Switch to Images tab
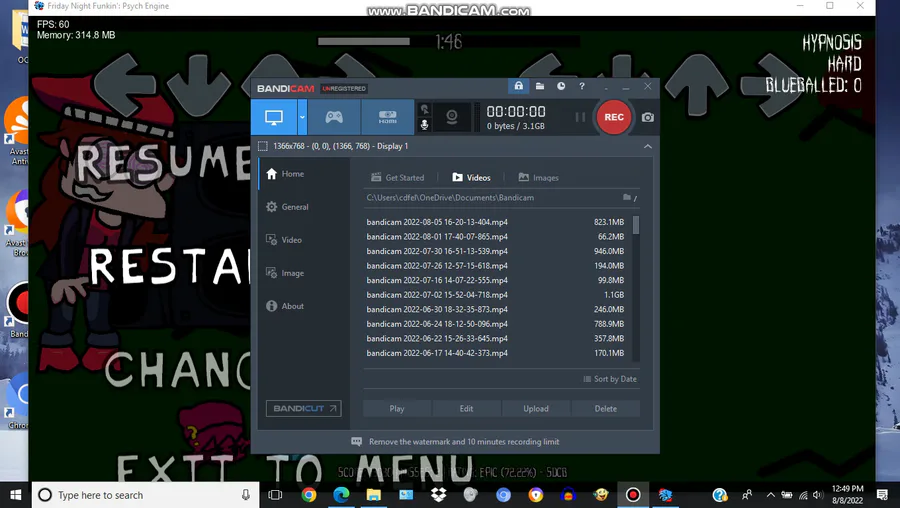 (538, 178)
